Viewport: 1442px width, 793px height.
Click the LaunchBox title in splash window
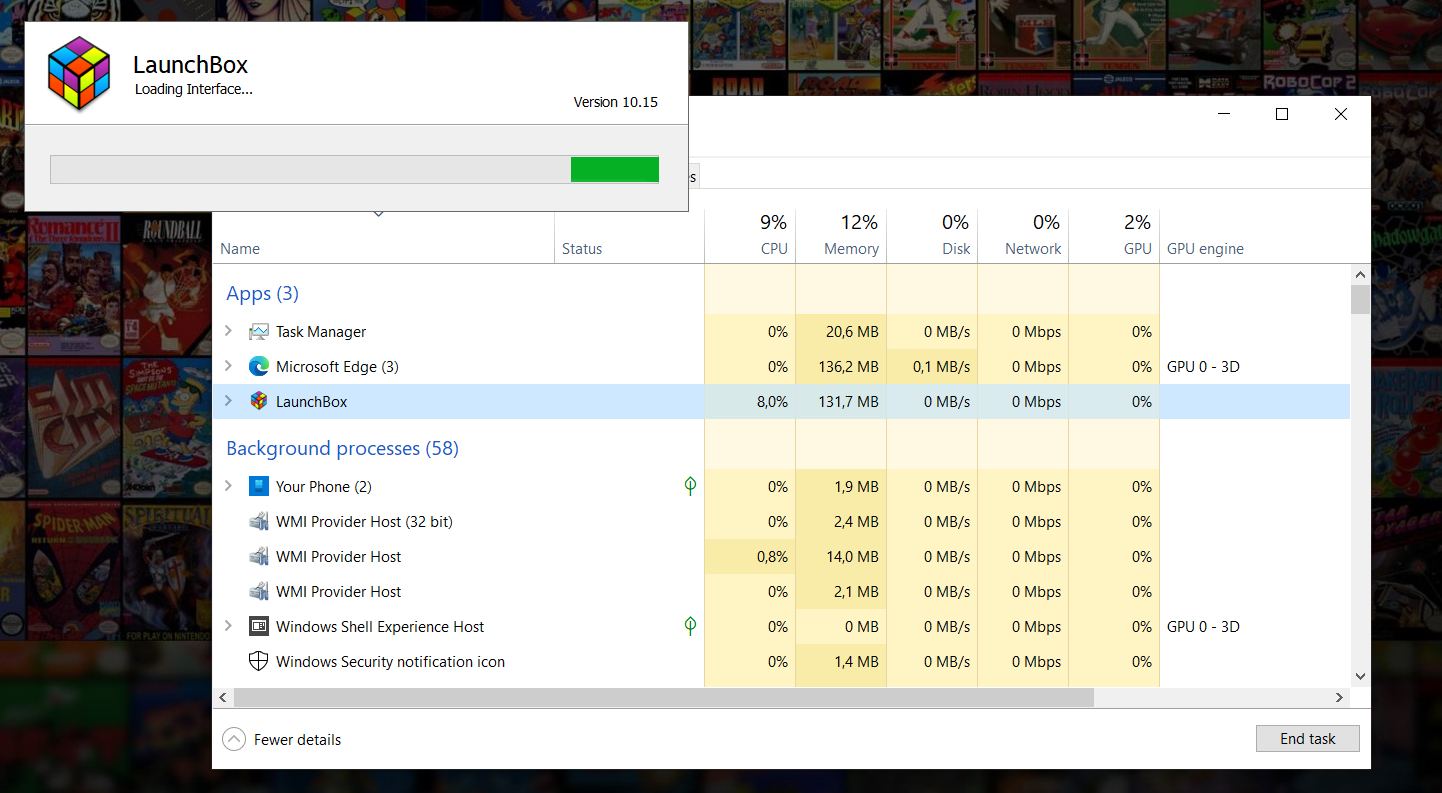coord(190,65)
